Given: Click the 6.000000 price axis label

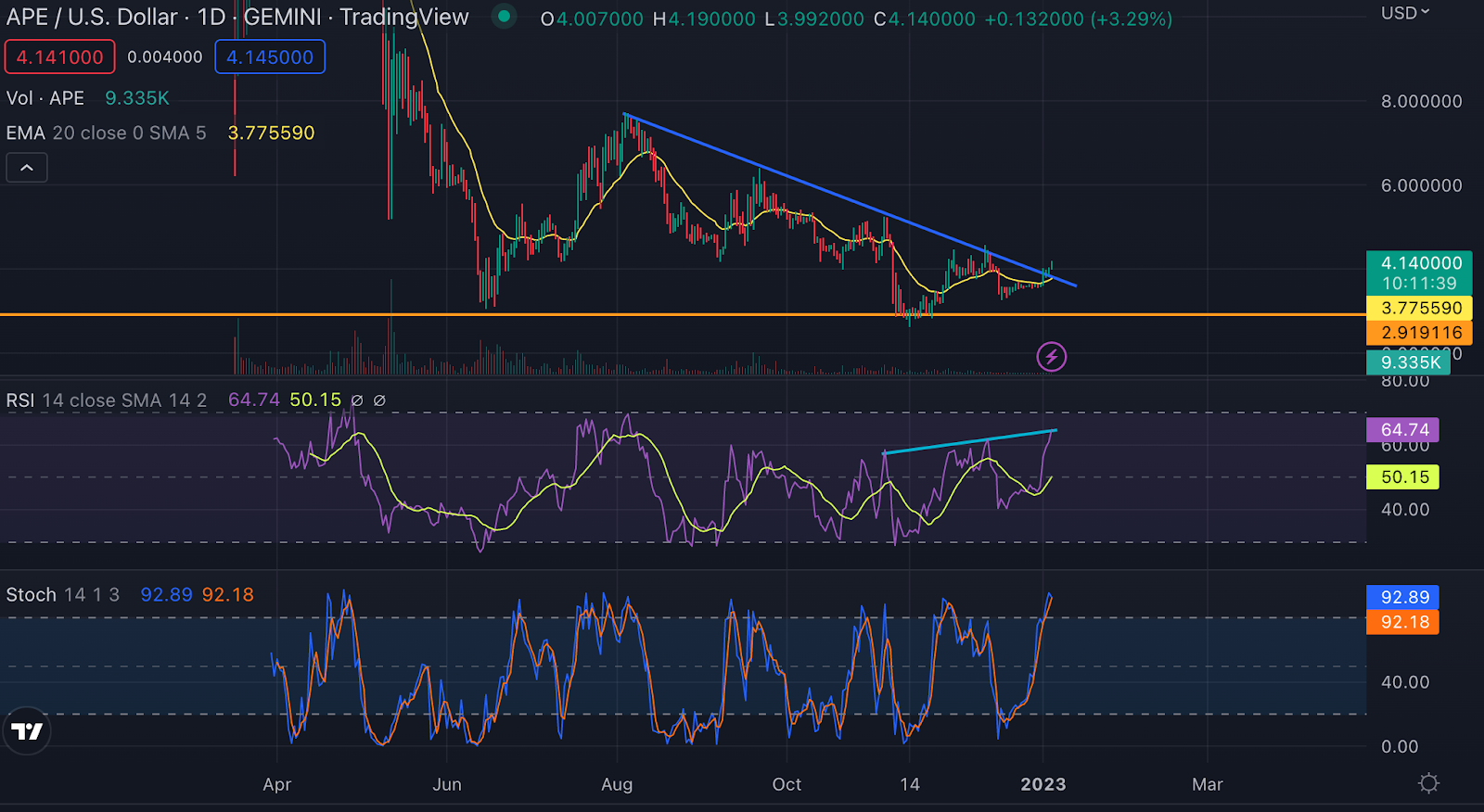Looking at the screenshot, I should click(1422, 185).
